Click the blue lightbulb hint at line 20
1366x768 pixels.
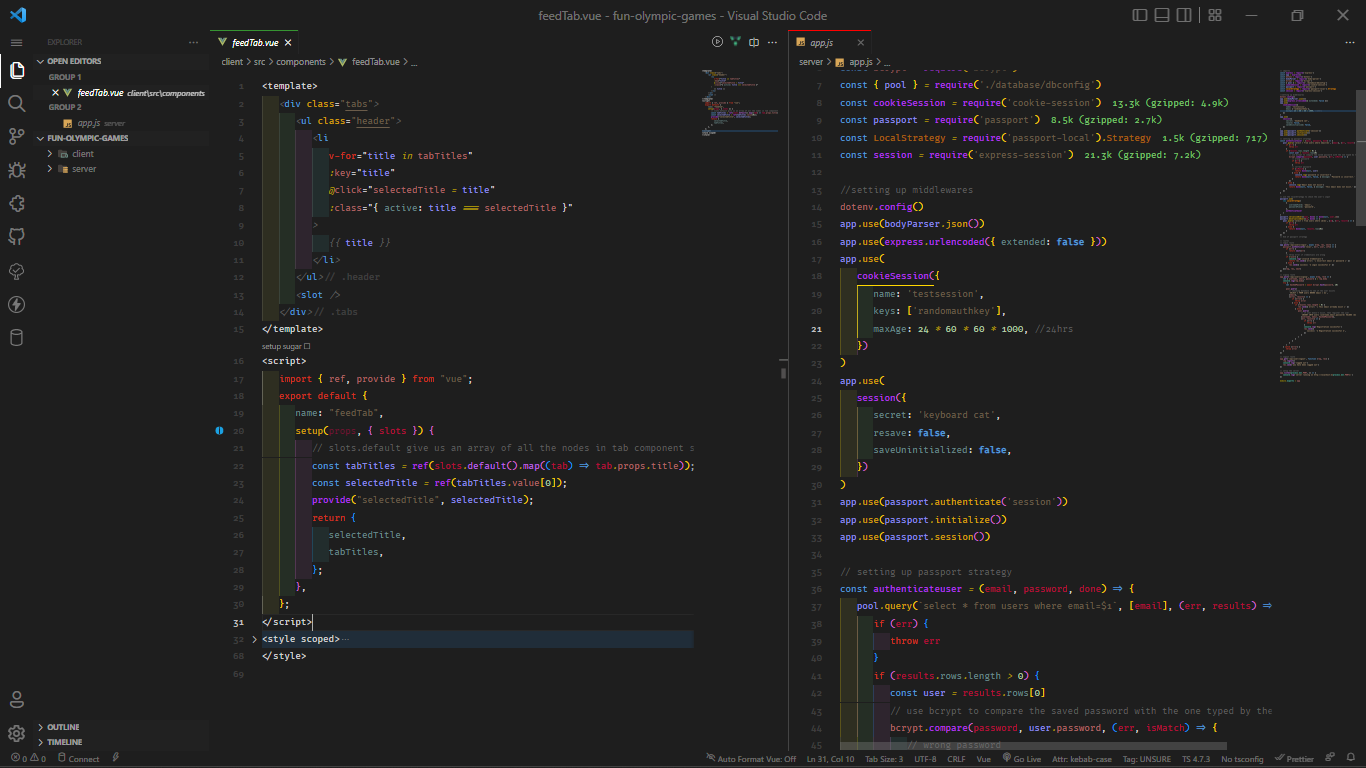coord(219,431)
